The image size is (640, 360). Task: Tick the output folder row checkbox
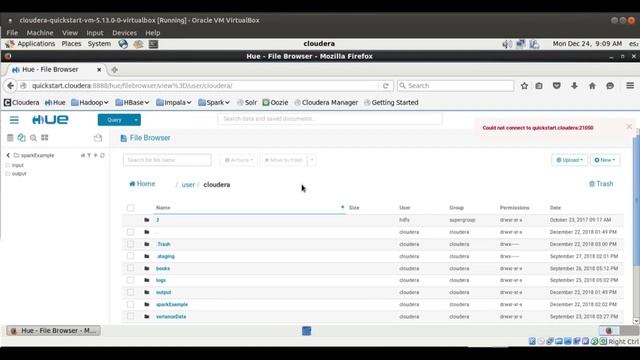[131, 292]
